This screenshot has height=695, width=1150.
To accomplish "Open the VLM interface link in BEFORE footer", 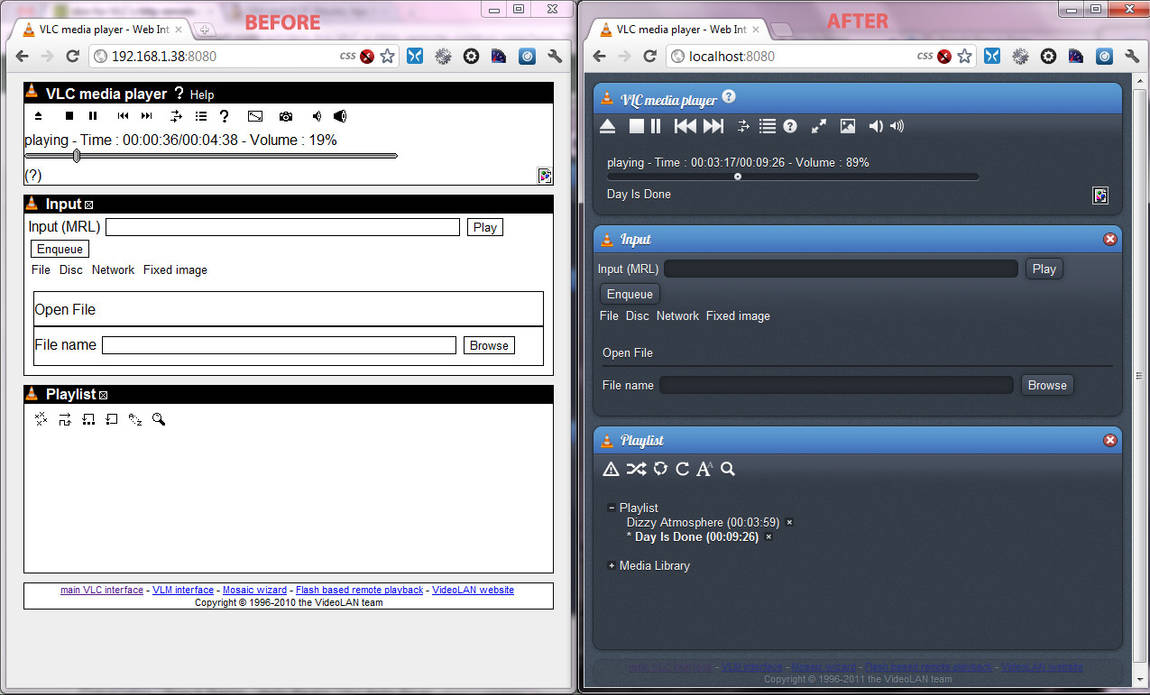I will click(x=183, y=590).
